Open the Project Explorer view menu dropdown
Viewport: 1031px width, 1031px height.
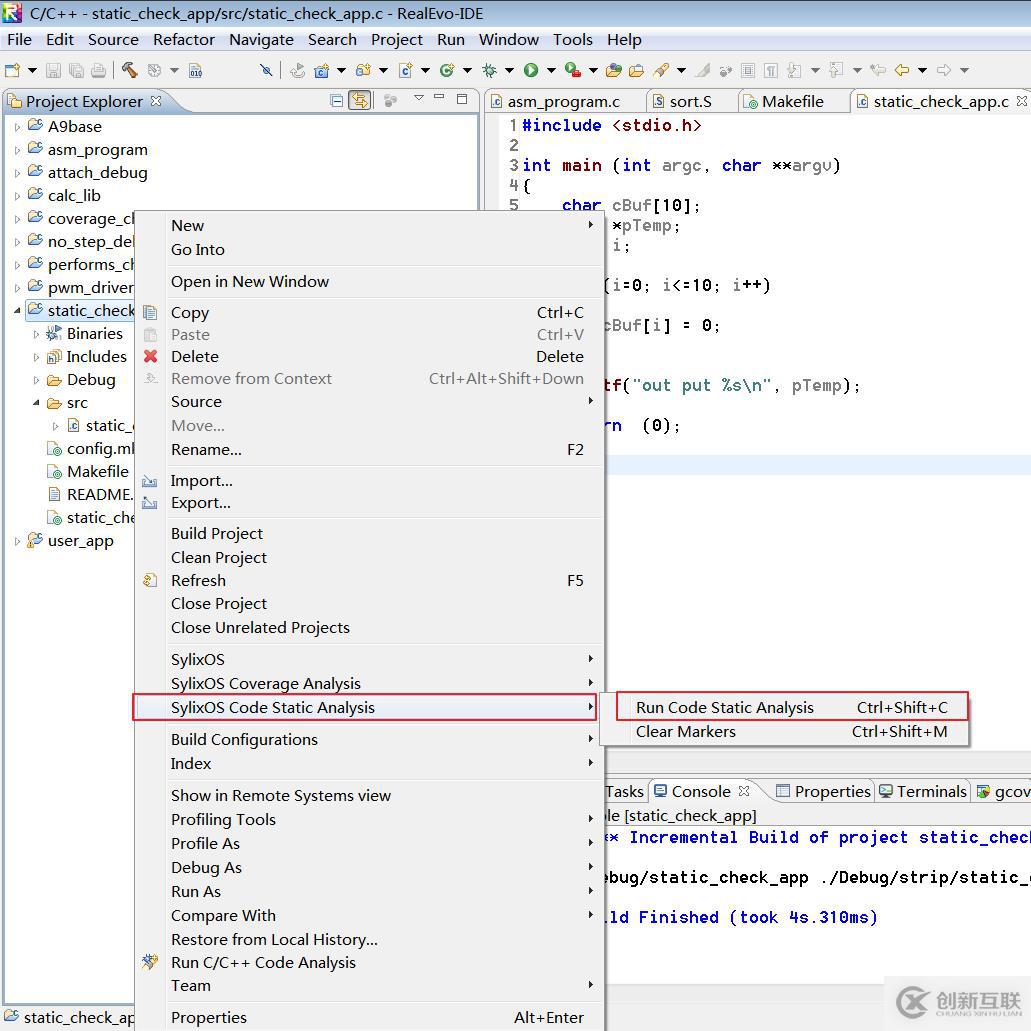pyautogui.click(x=418, y=99)
